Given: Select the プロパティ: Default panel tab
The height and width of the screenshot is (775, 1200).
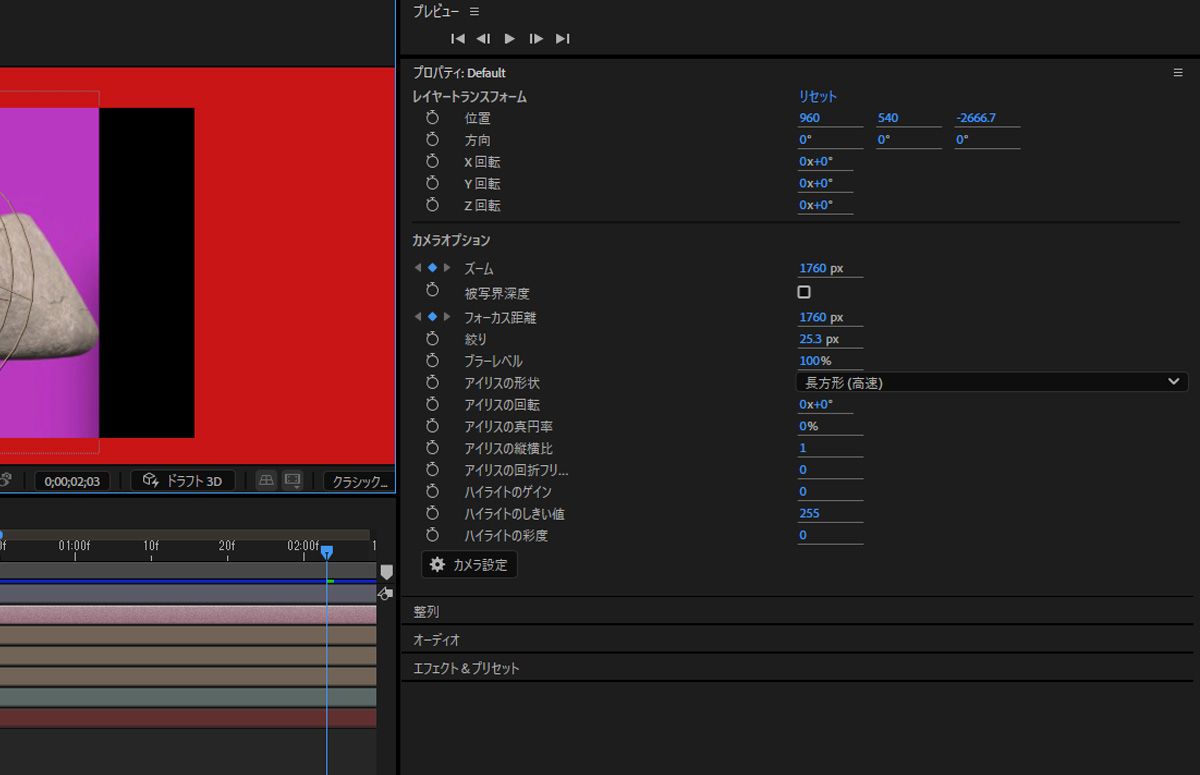Looking at the screenshot, I should tap(459, 73).
